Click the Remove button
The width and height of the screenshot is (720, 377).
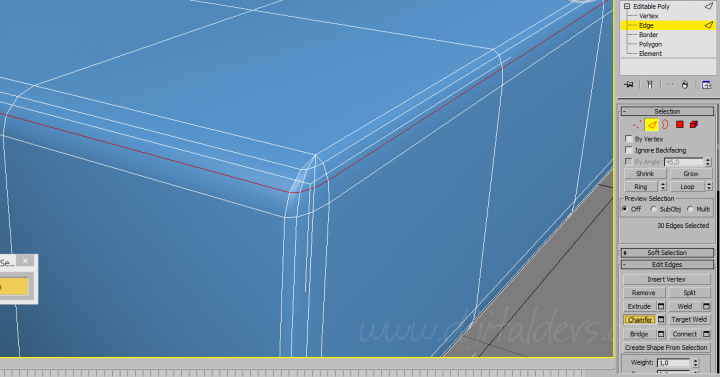(643, 293)
